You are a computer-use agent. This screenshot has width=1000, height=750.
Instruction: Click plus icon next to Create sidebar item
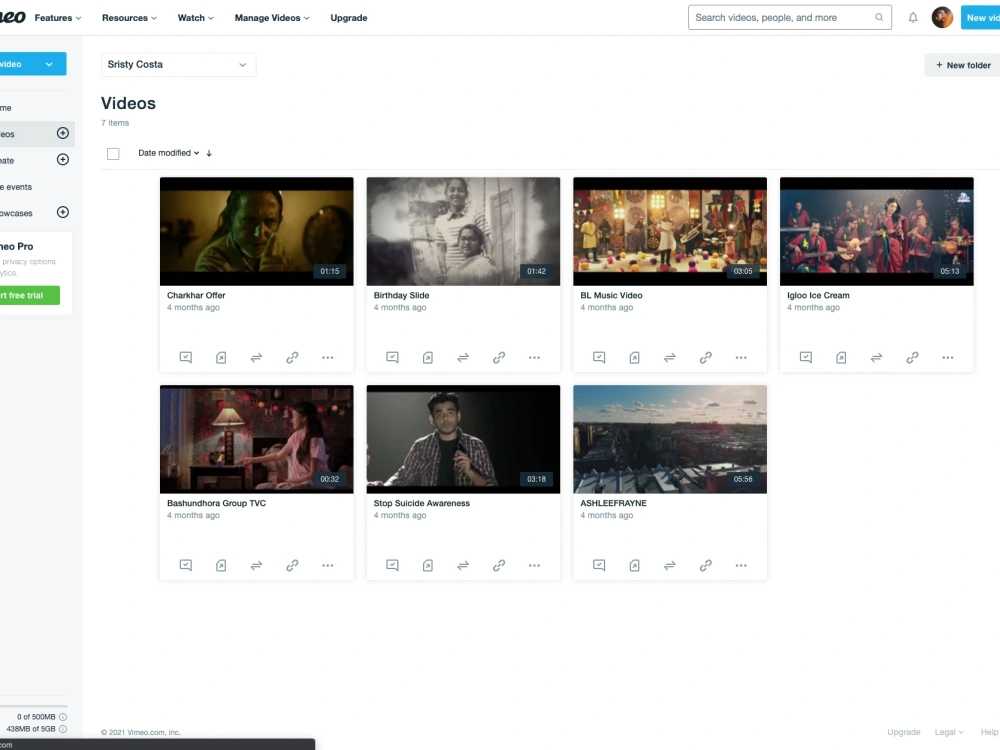(x=62, y=159)
